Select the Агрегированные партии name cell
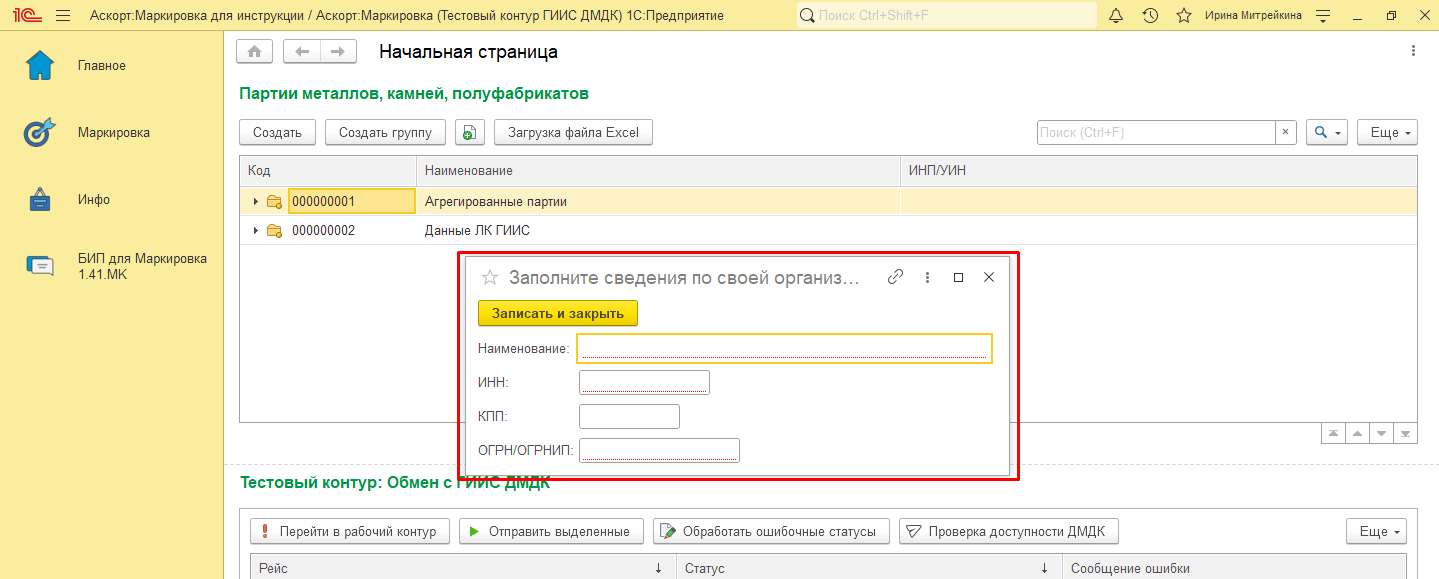 [x=658, y=202]
